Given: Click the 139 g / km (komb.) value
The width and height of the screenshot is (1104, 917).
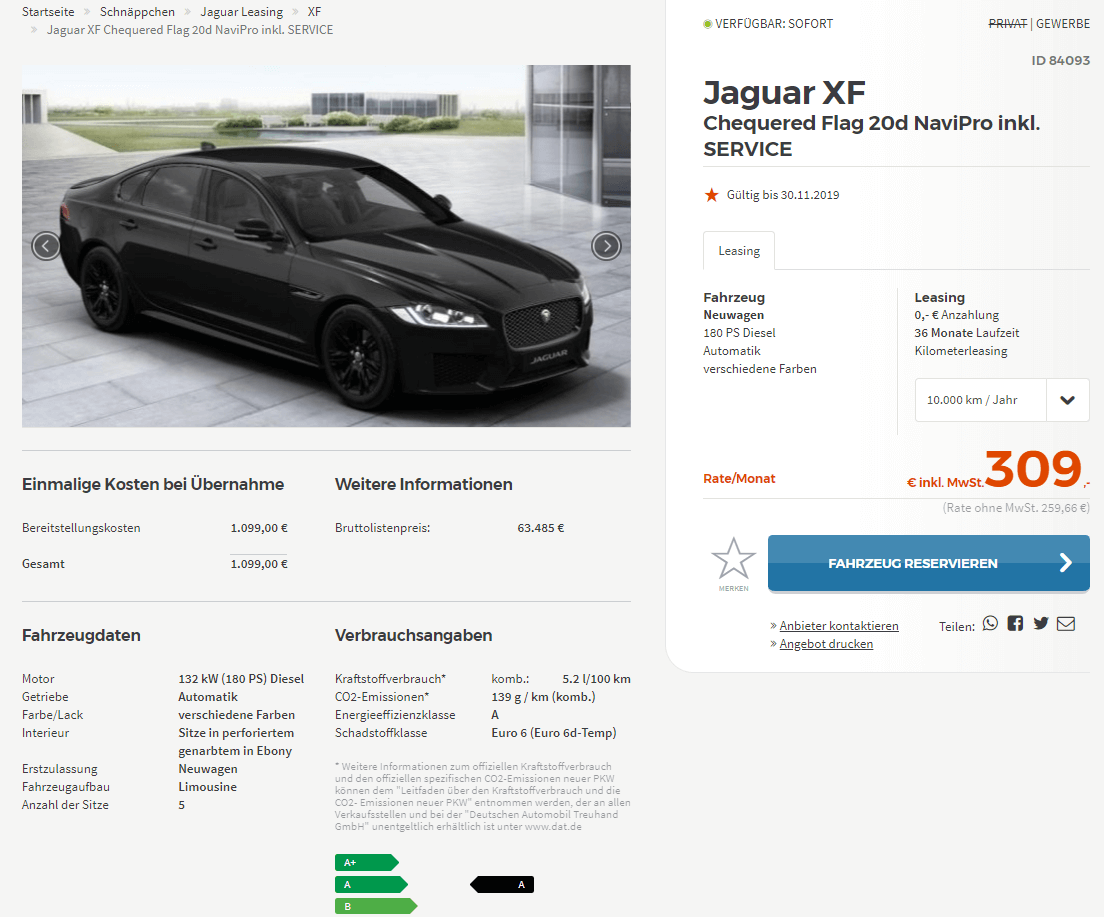Looking at the screenshot, I should point(544,697).
